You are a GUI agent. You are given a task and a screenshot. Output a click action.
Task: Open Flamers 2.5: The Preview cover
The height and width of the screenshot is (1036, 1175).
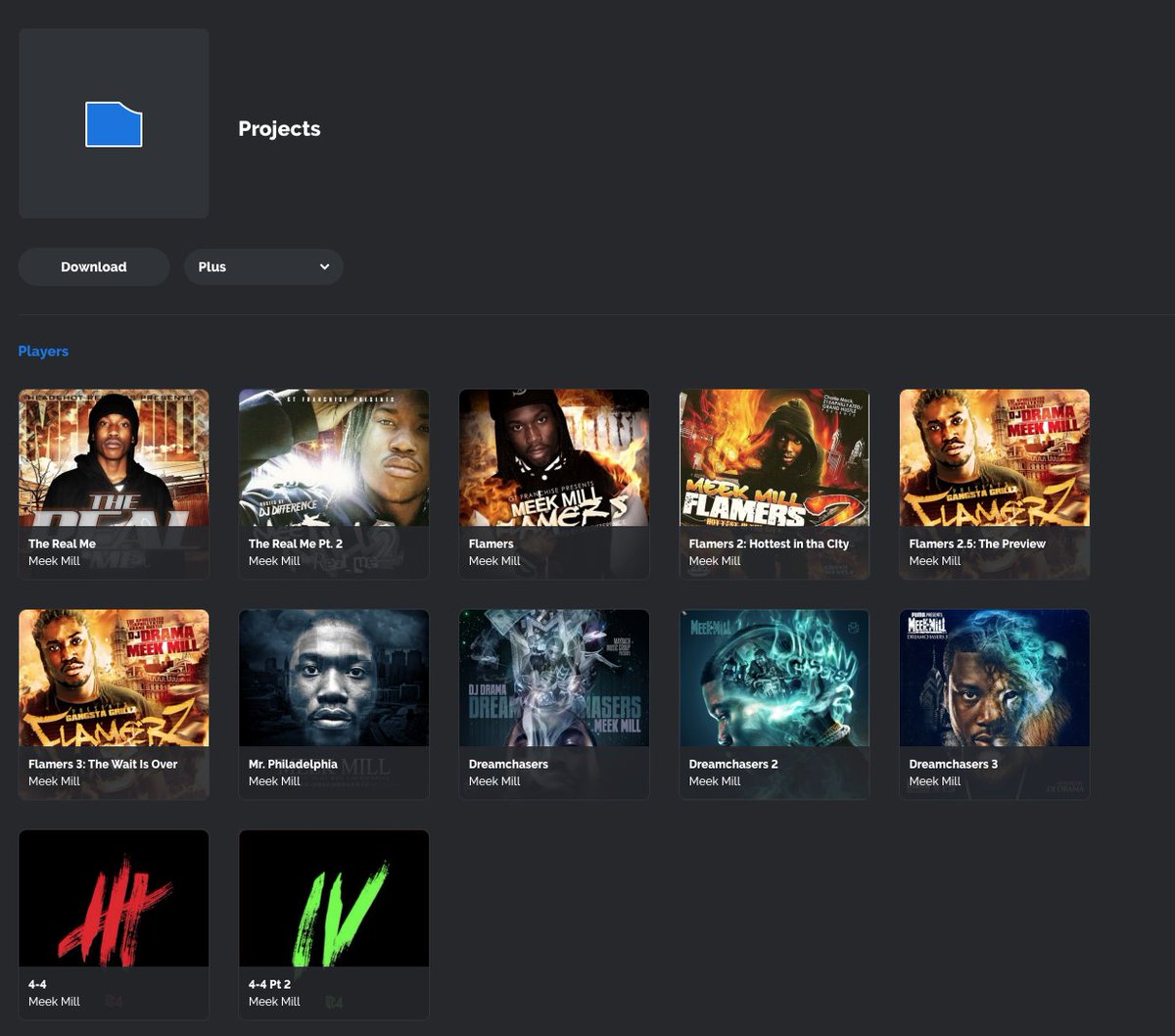coord(995,457)
